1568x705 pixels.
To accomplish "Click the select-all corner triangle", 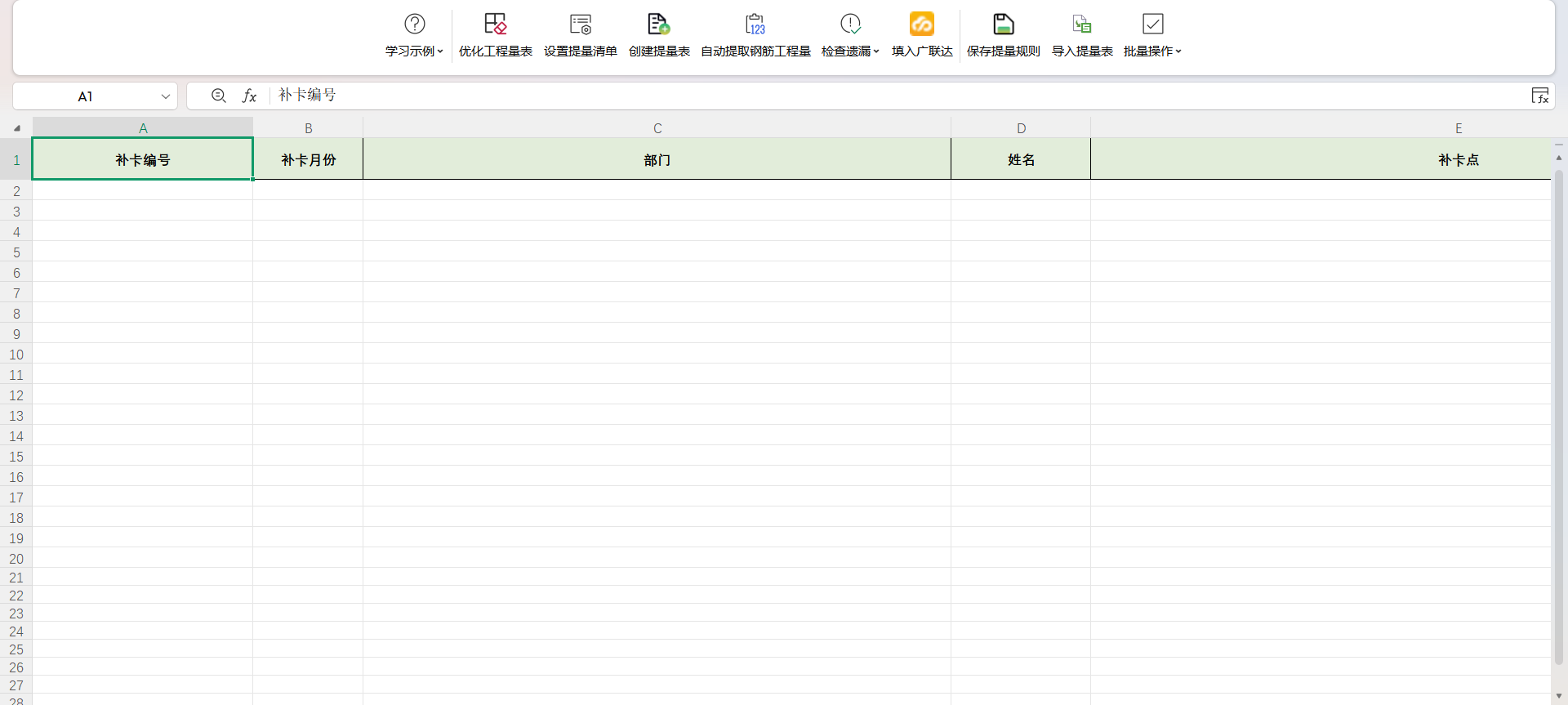I will (x=16, y=128).
